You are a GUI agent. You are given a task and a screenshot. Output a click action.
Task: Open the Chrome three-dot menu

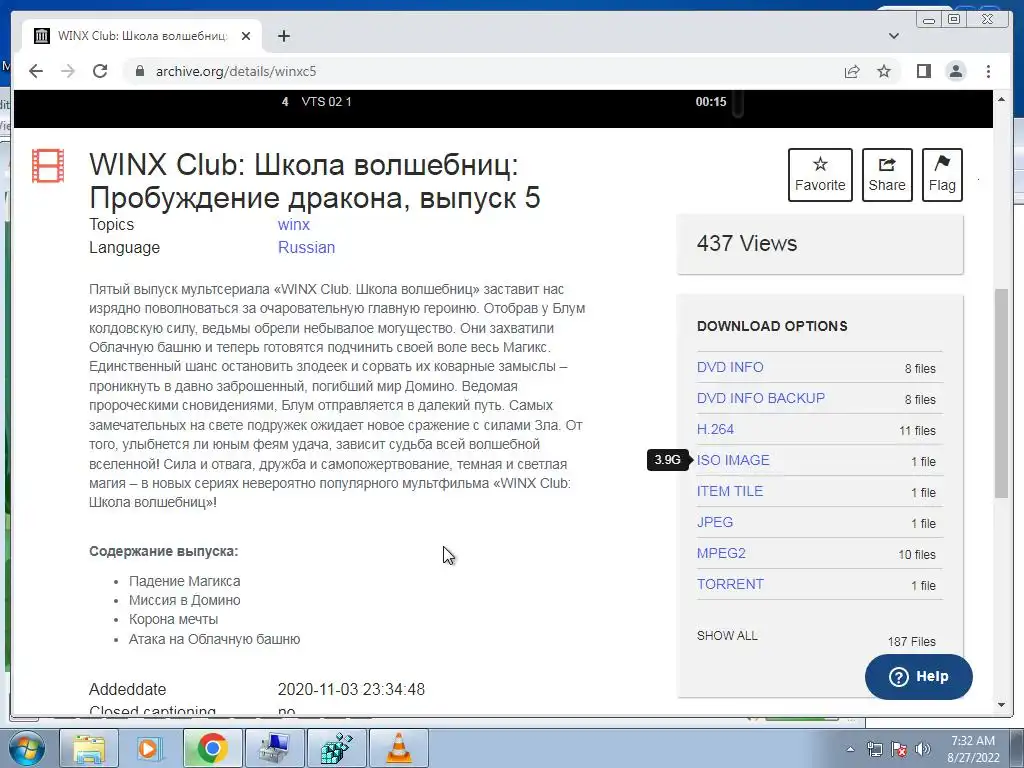coord(988,71)
